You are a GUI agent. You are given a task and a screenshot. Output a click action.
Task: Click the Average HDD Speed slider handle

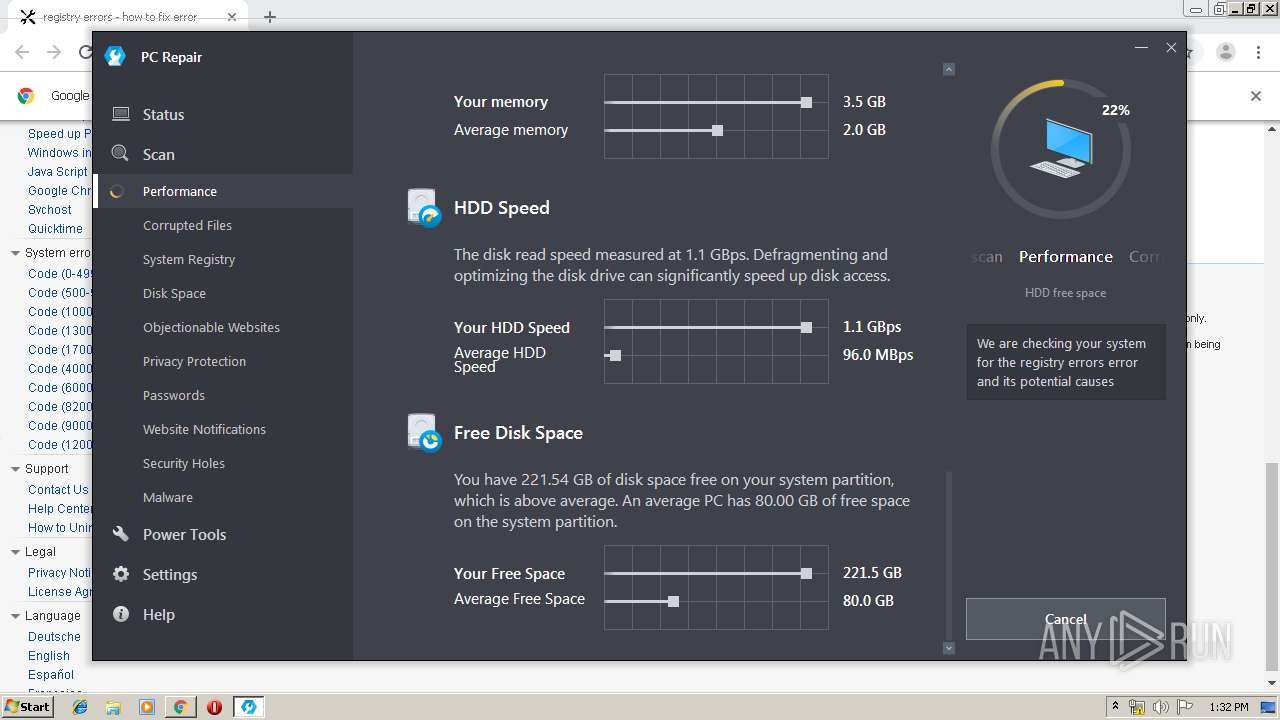click(615, 355)
